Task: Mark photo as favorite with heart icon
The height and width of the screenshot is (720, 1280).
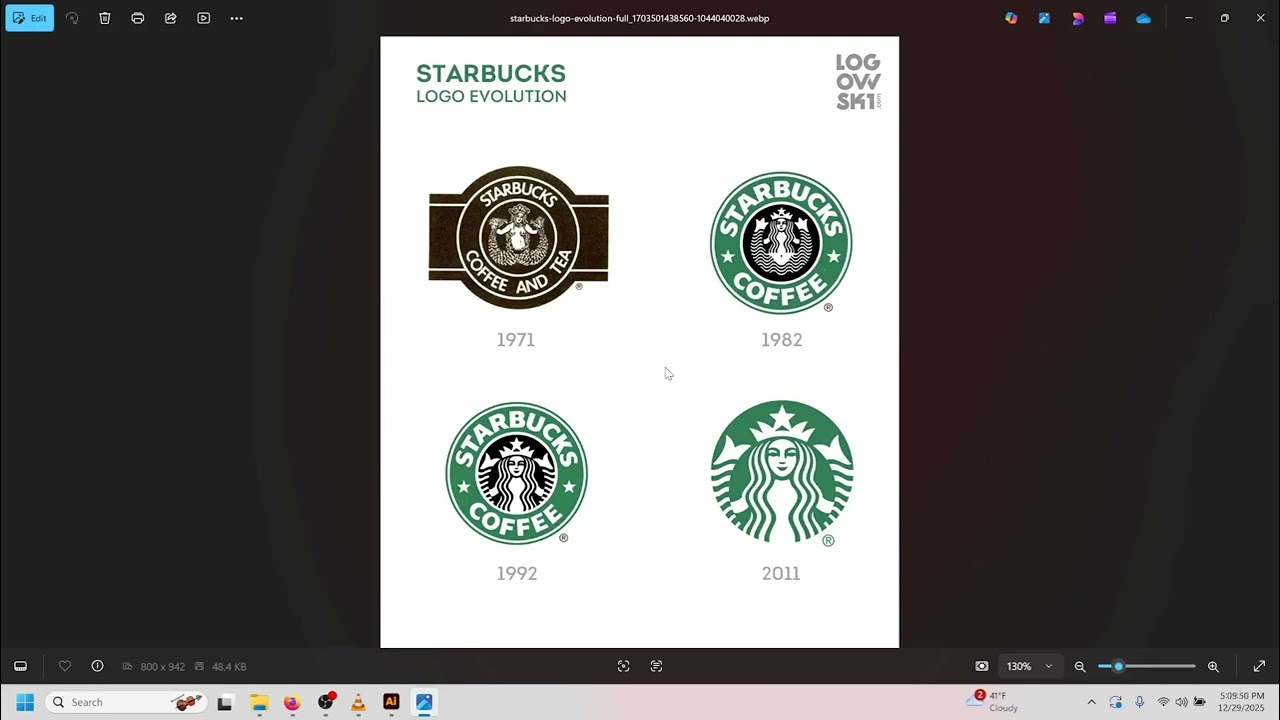Action: click(65, 666)
